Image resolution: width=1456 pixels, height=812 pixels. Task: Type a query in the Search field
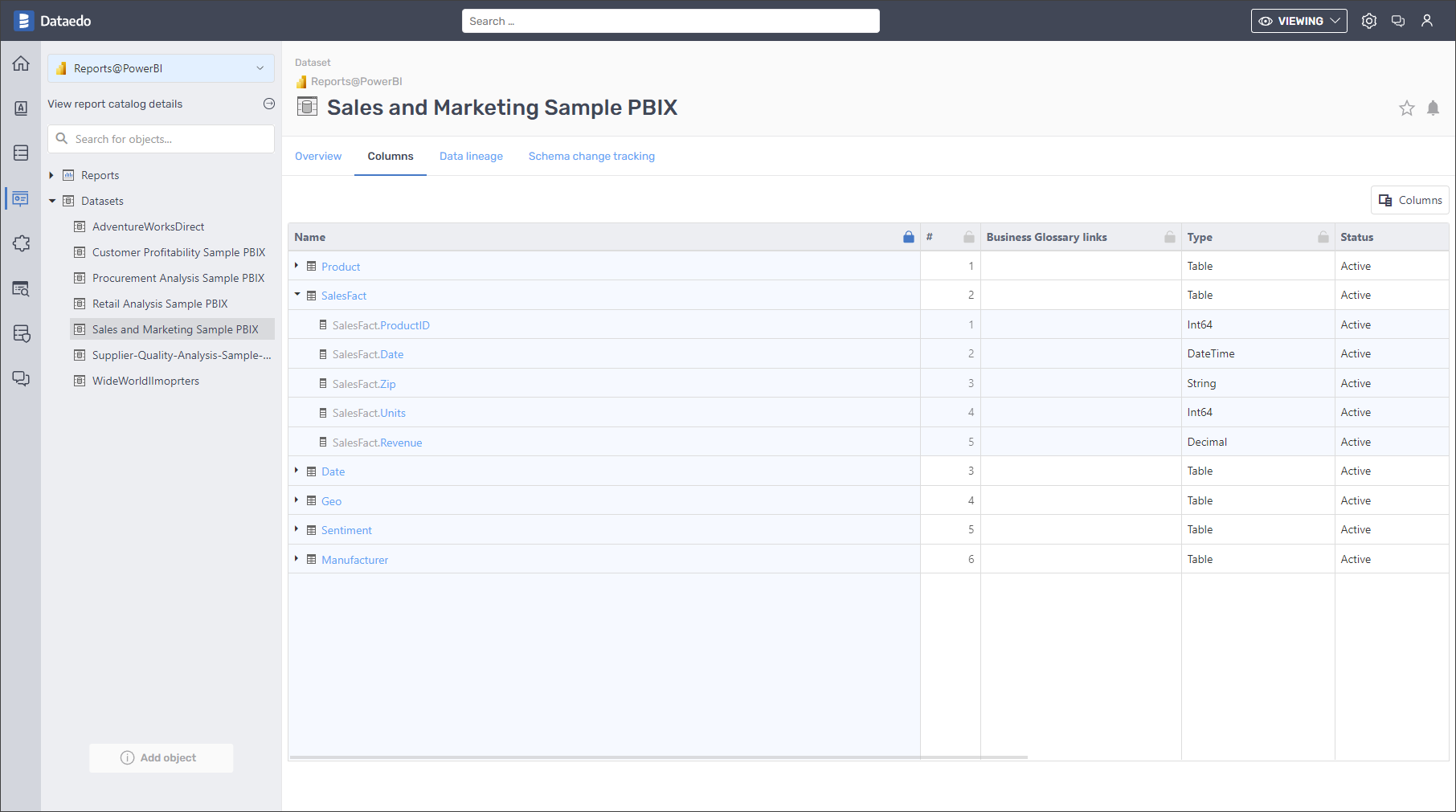click(x=670, y=20)
